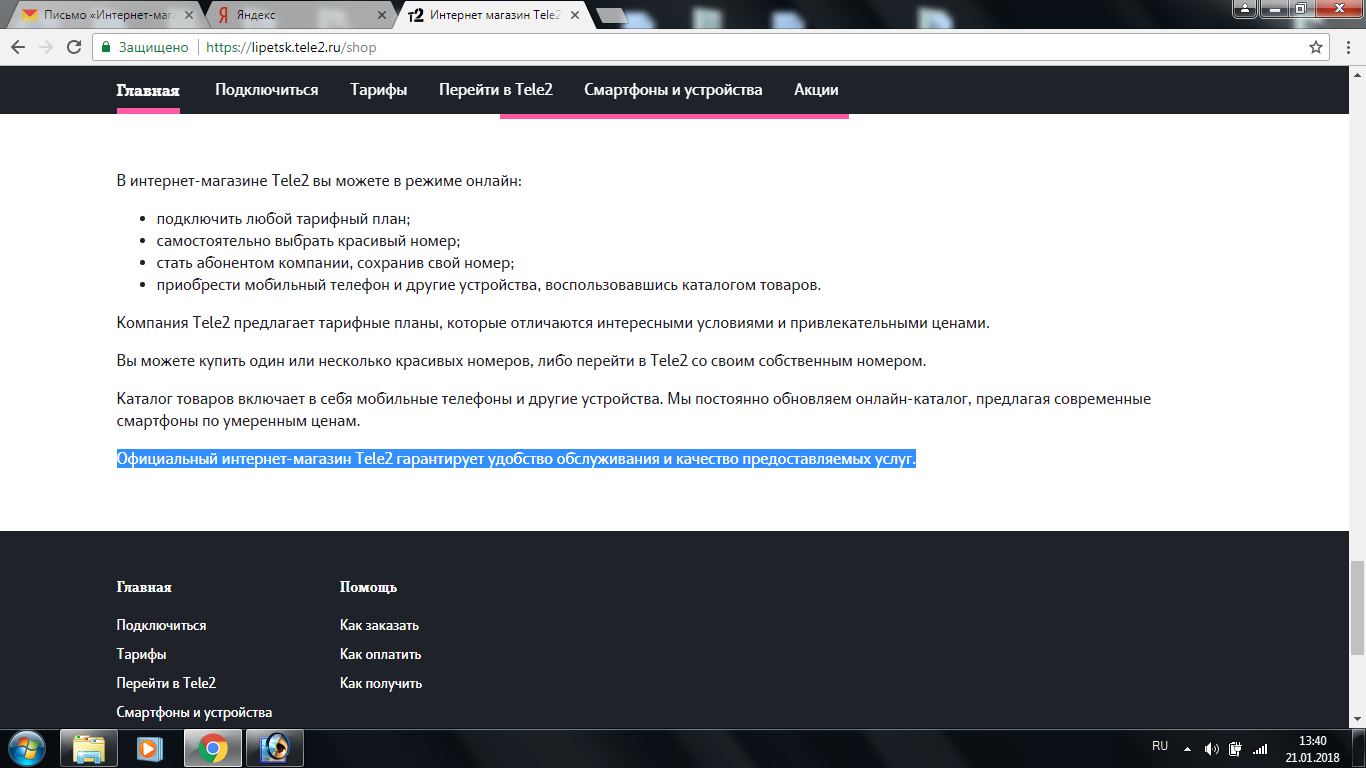This screenshot has height=768, width=1366.
Task: Click footer heading Главная
Action: click(144, 587)
